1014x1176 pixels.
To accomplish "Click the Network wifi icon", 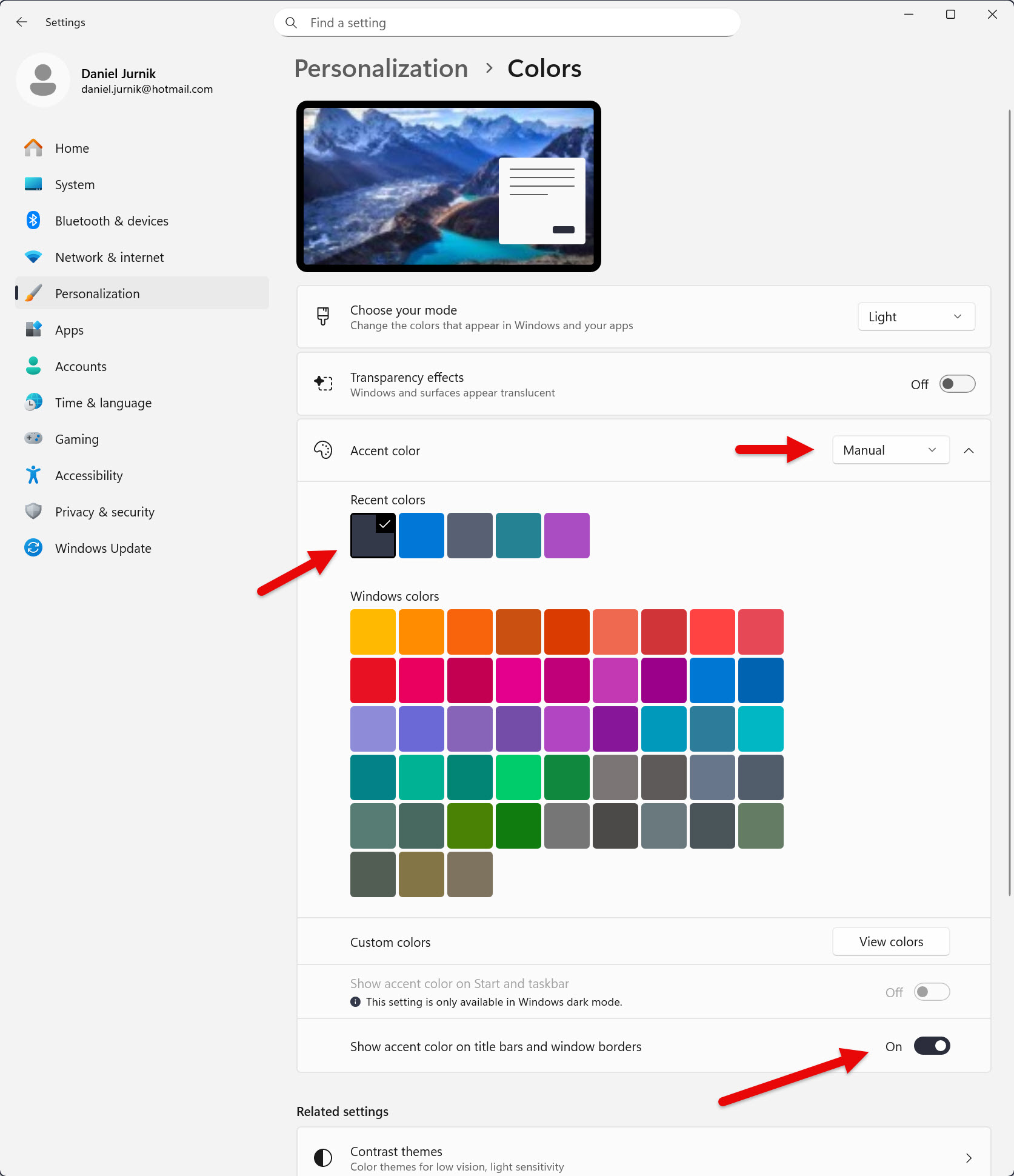I will tap(33, 257).
